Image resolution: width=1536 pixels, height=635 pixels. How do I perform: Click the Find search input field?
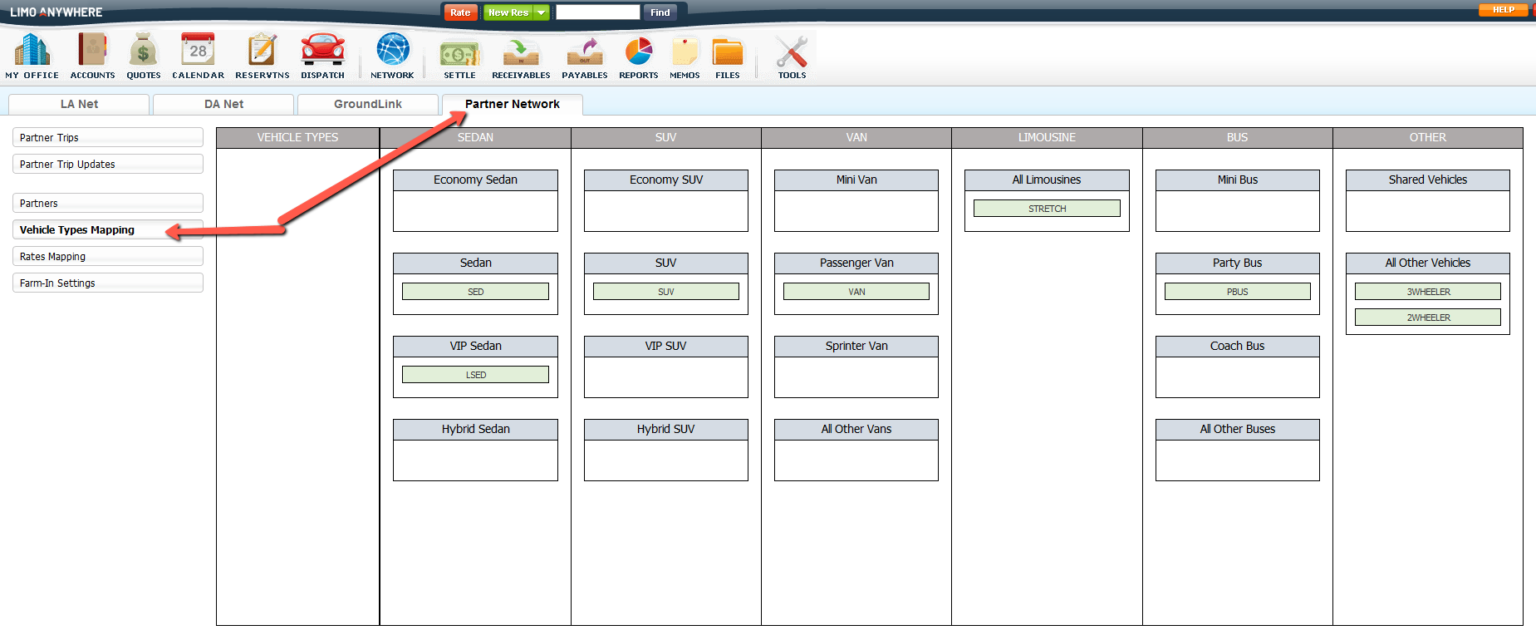(597, 12)
